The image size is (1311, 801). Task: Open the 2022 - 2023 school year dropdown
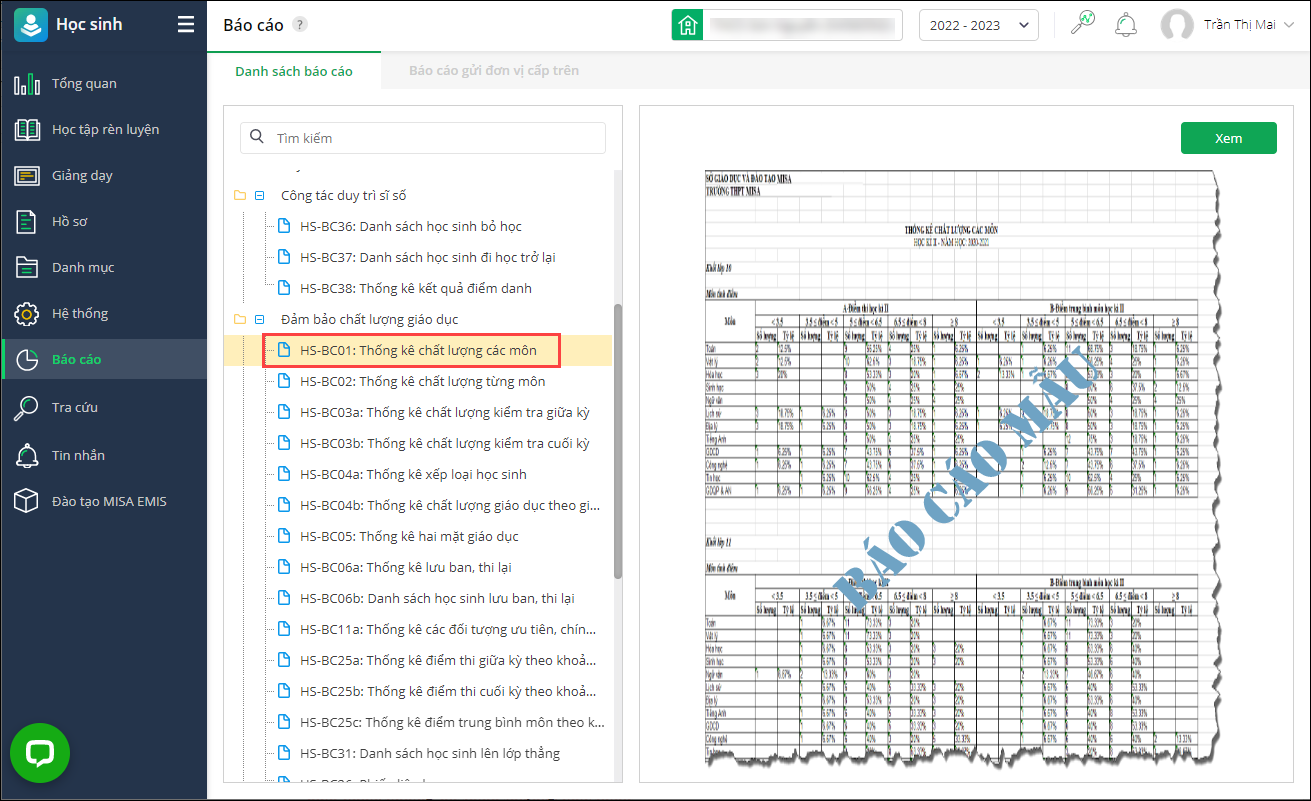pyautogui.click(x=978, y=25)
